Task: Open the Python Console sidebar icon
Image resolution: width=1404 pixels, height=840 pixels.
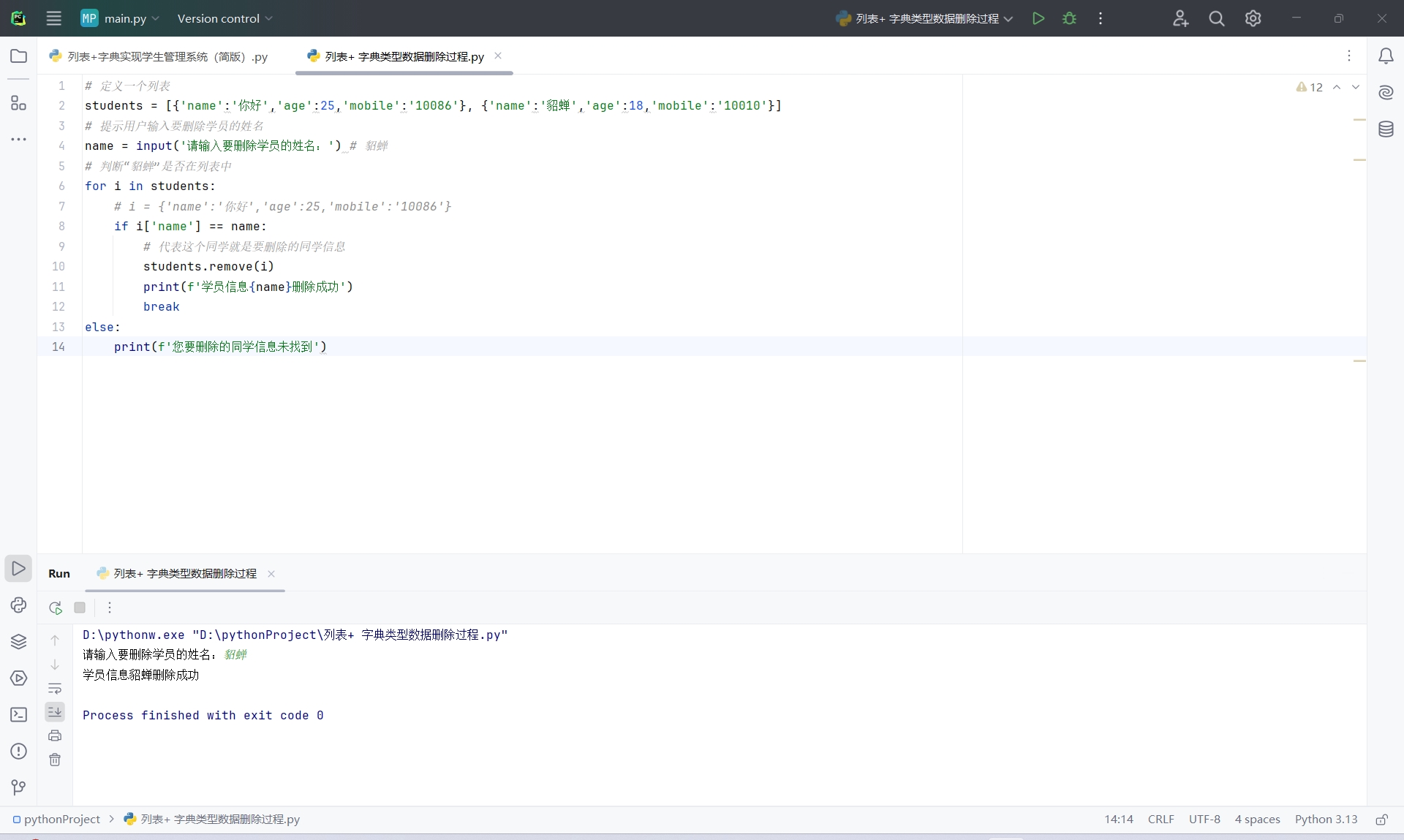Action: (18, 605)
